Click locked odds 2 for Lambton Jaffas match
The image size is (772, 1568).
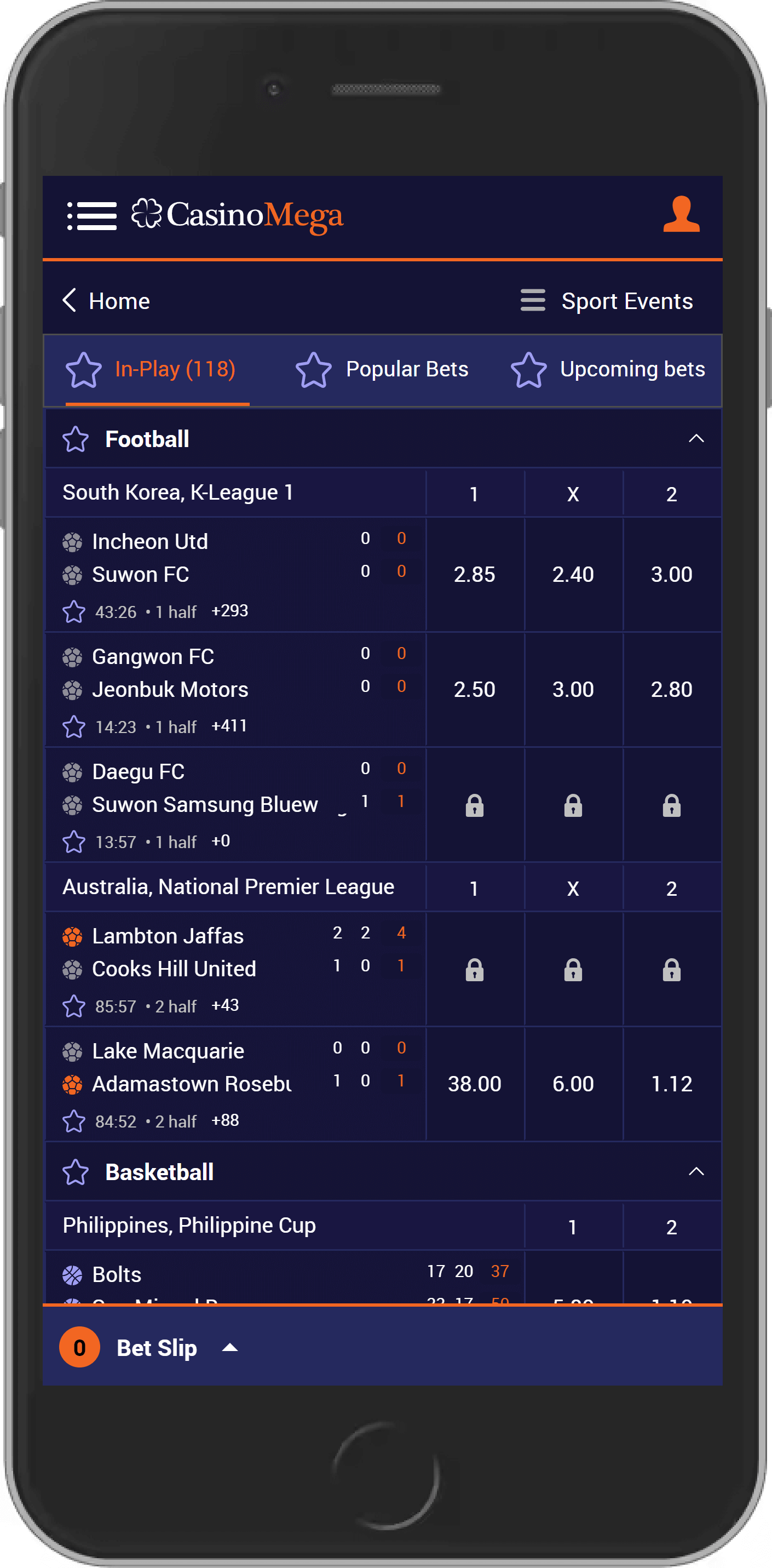(672, 969)
